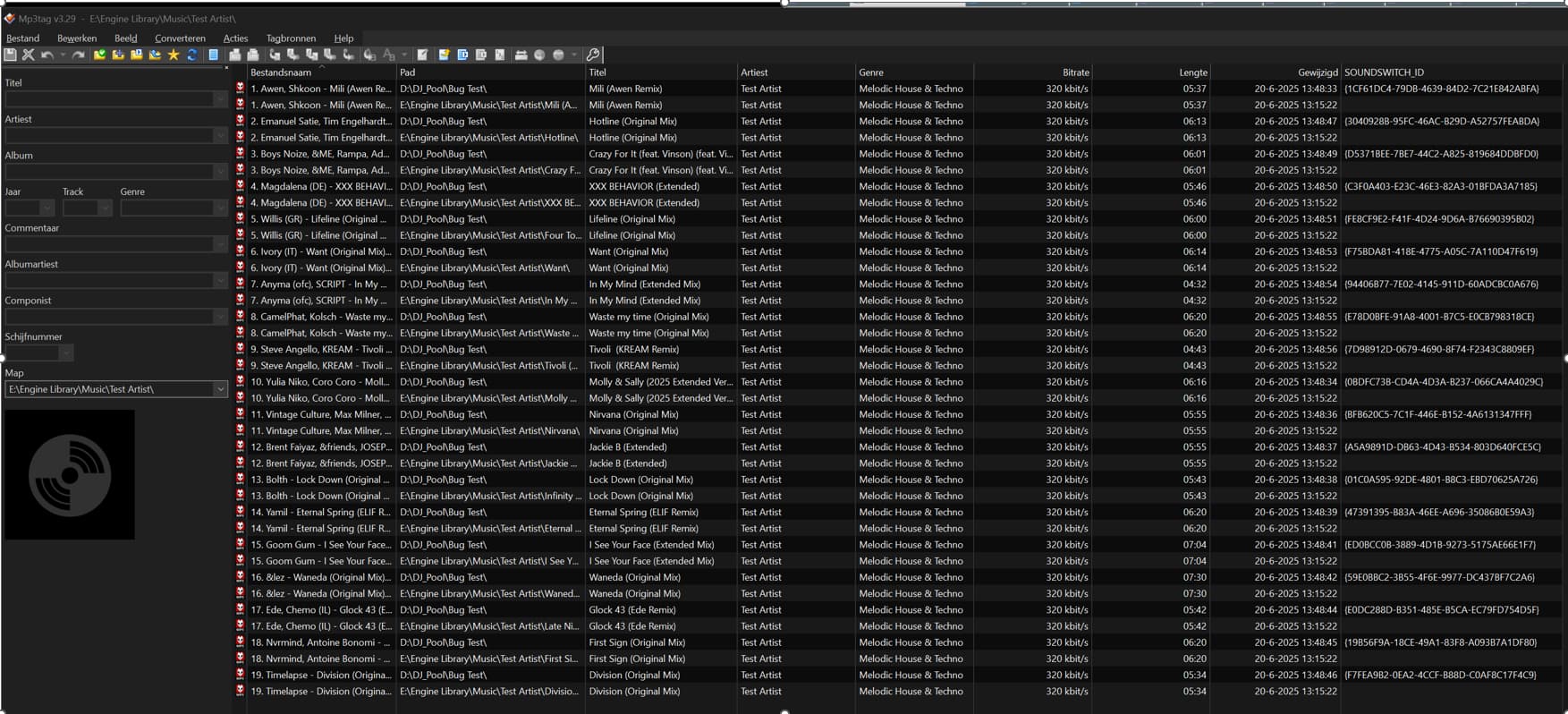Click the folder icon with green checkmark
Viewport: 1568px width, 714px height.
click(x=99, y=55)
